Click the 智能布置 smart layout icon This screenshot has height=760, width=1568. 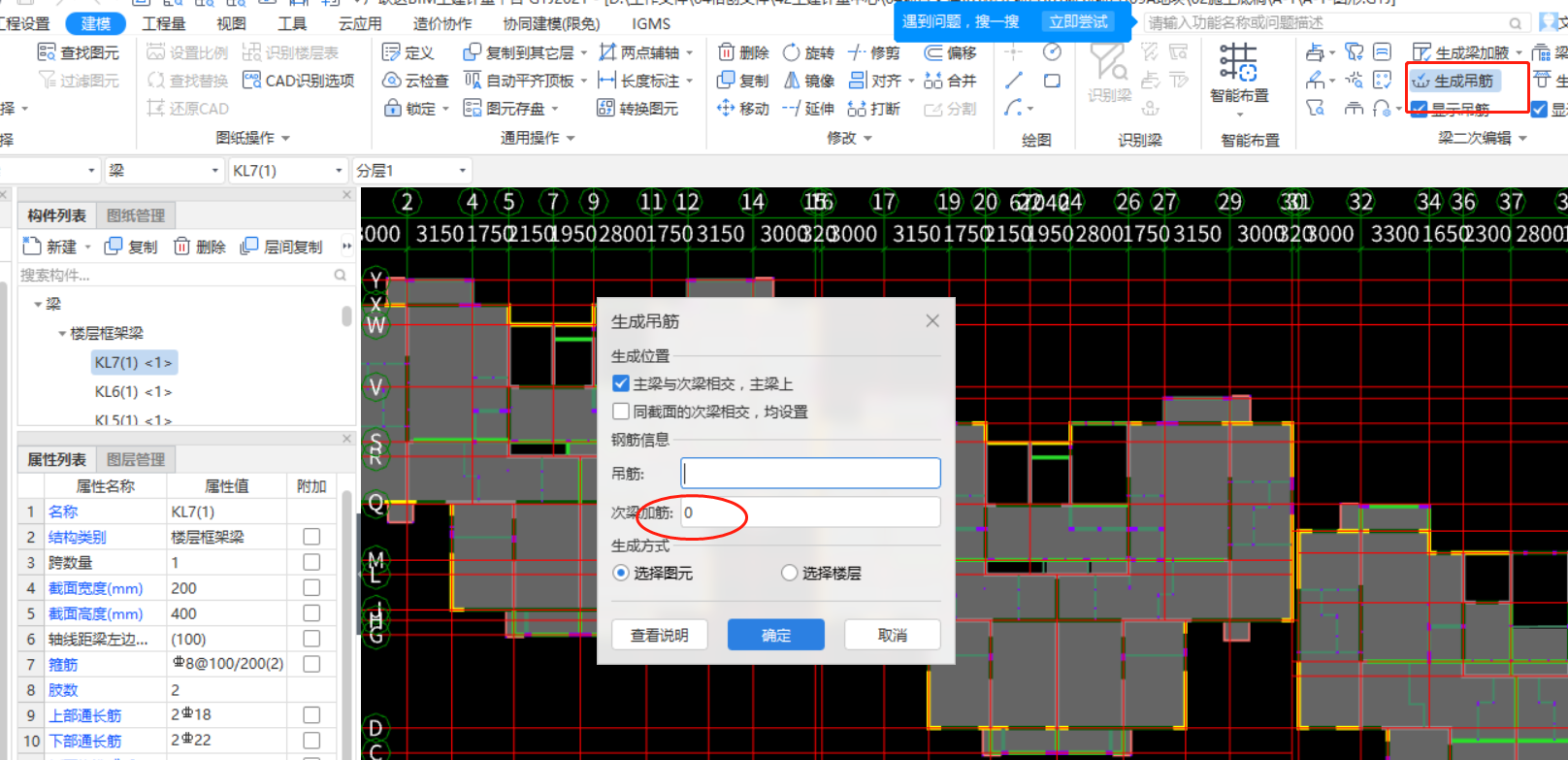1239,62
